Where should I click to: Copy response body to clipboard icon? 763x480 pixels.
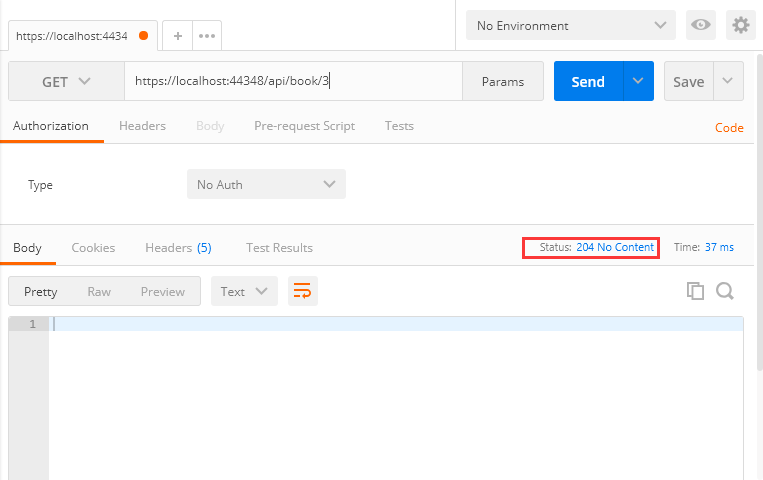tap(695, 291)
